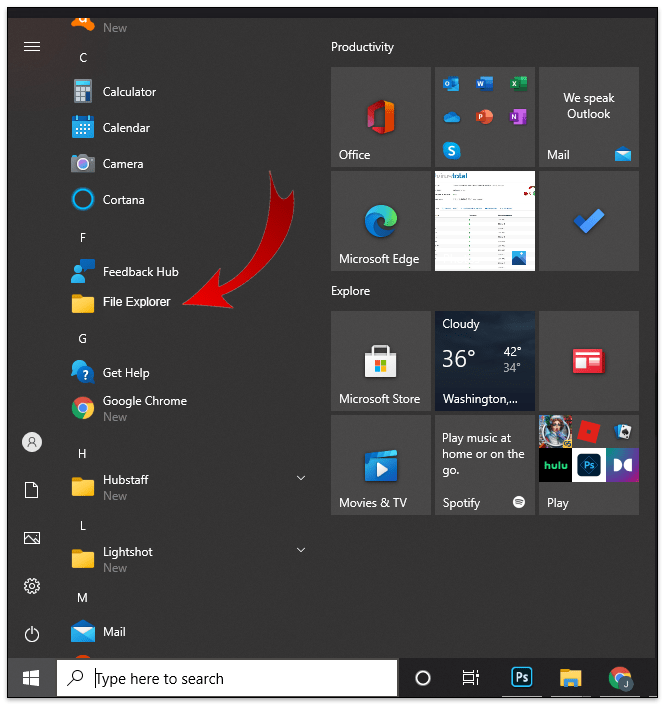Open the Calculator app
The height and width of the screenshot is (706, 666).
coord(189,91)
